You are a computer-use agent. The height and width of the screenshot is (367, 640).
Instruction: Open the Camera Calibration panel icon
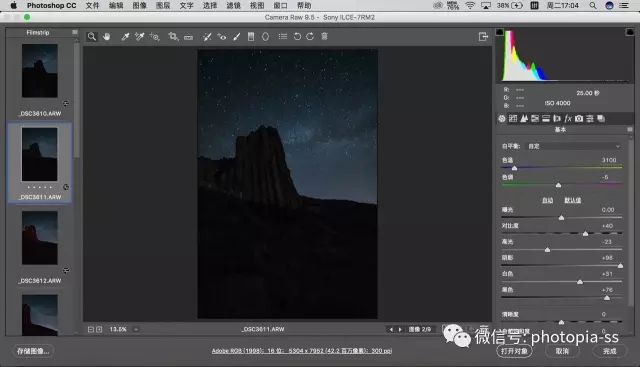[x=579, y=119]
